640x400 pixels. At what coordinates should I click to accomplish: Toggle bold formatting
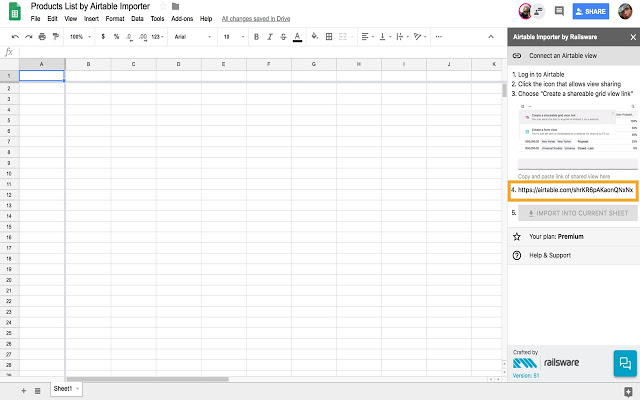coord(256,37)
